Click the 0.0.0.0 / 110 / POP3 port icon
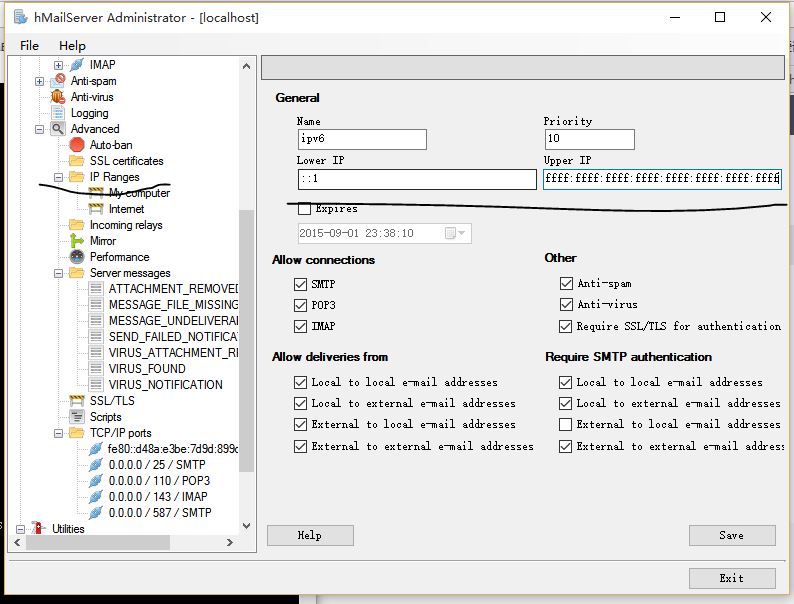This screenshot has height=604, width=794. coord(96,480)
